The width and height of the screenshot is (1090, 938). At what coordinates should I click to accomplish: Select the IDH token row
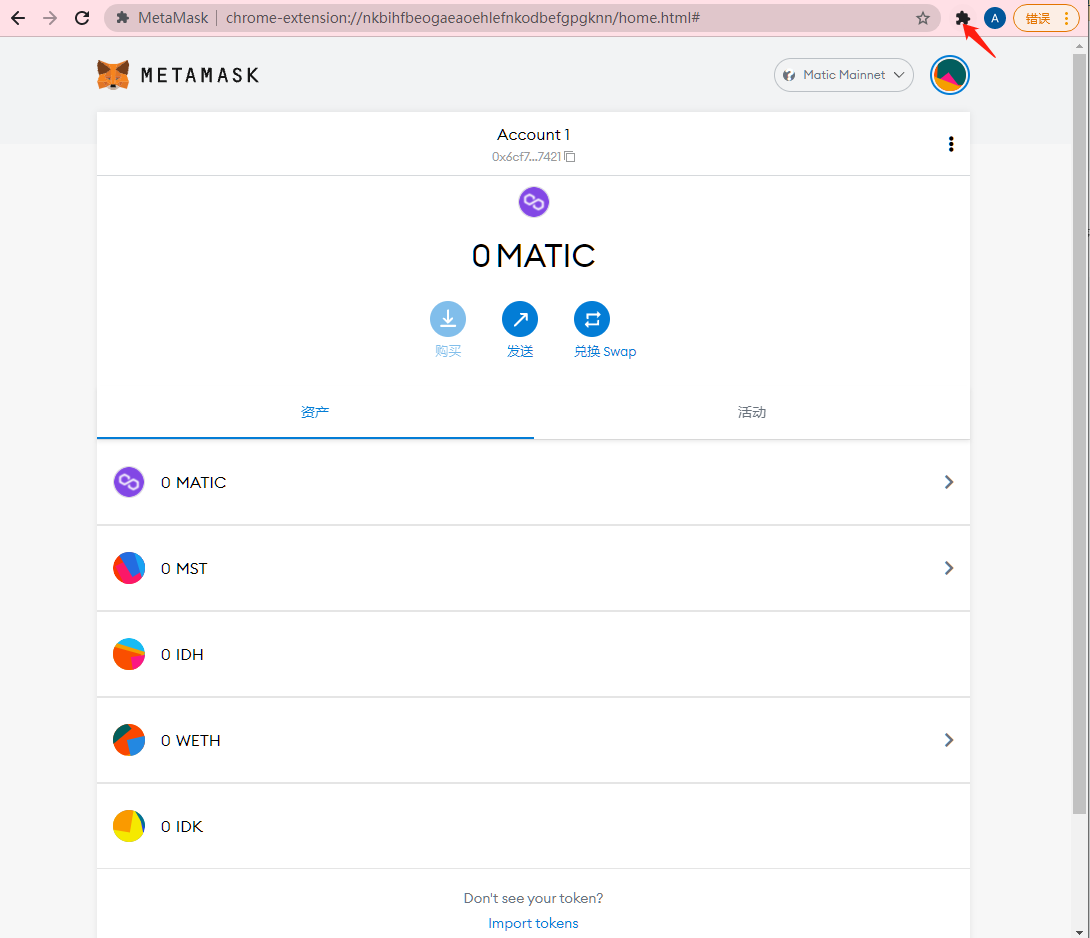click(533, 654)
